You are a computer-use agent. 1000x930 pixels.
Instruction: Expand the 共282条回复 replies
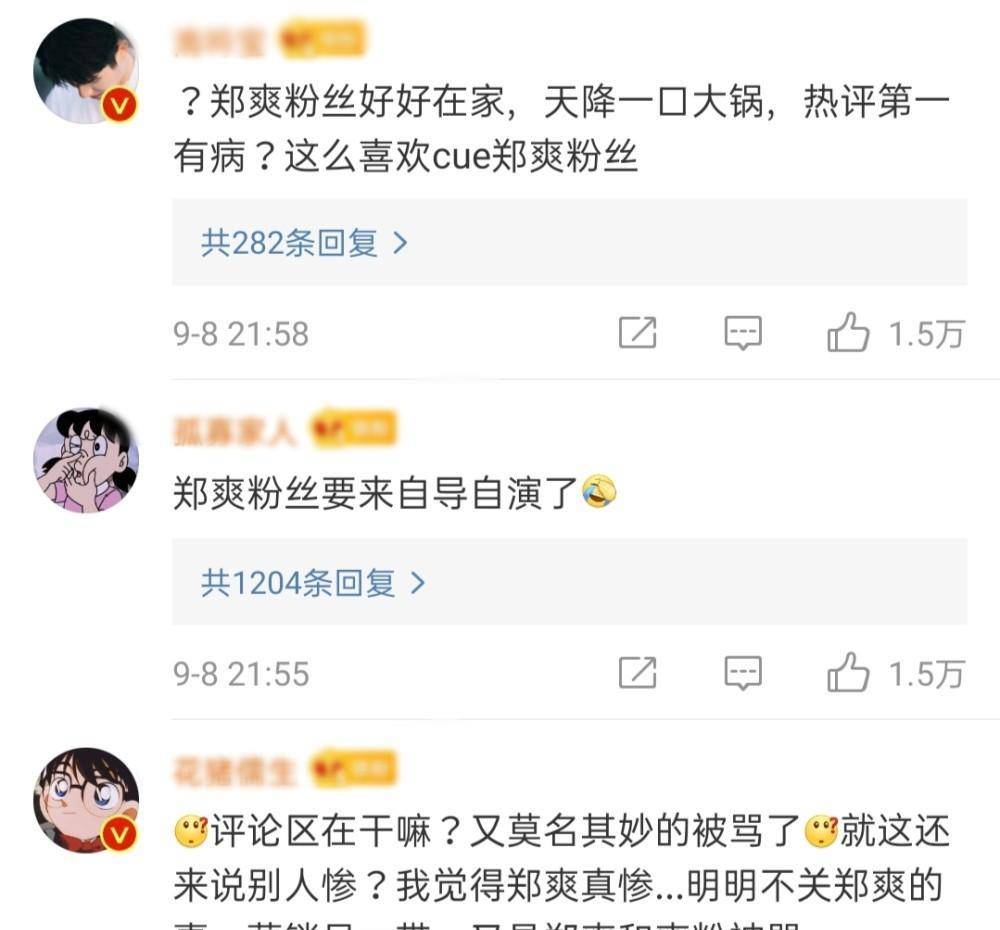[570, 242]
